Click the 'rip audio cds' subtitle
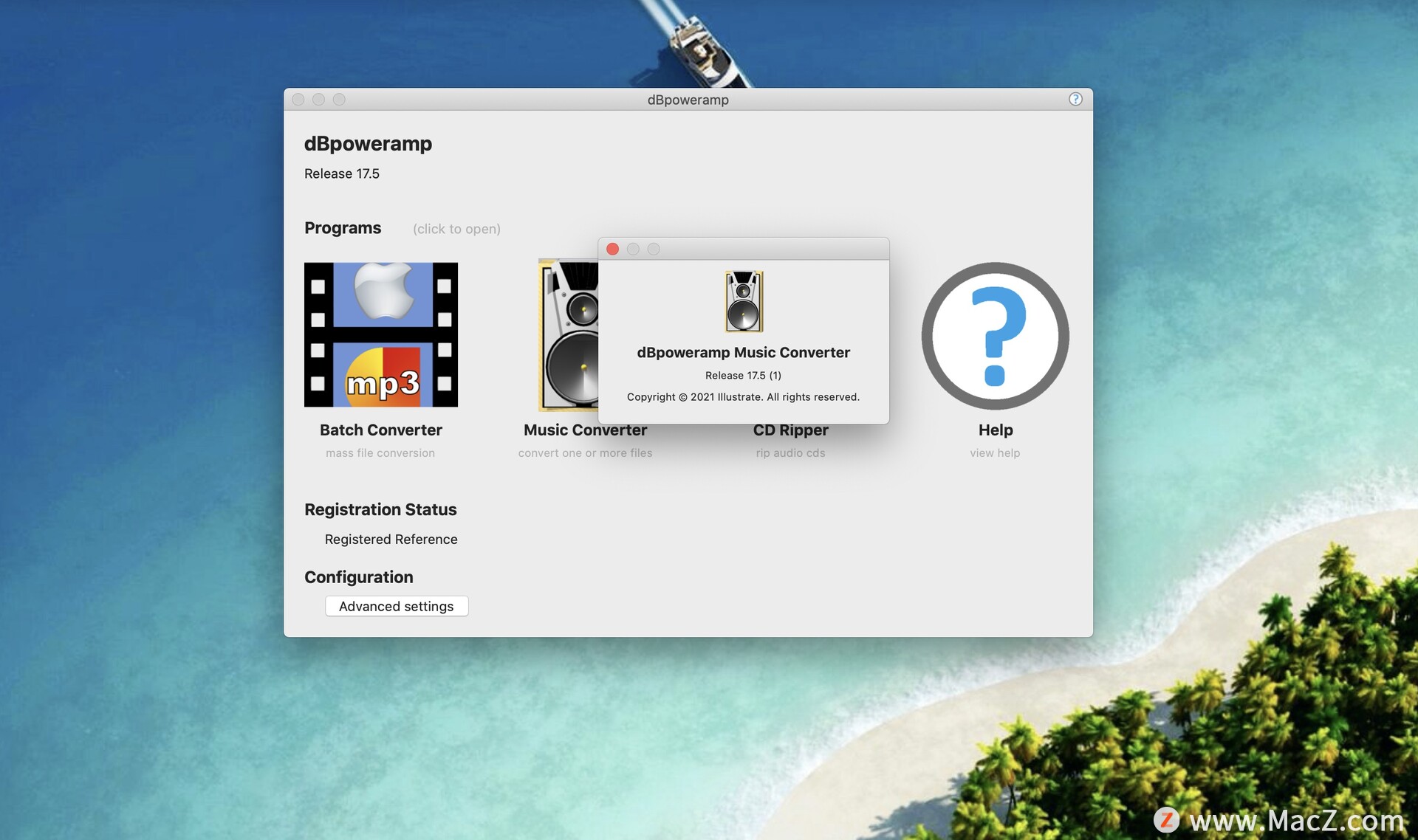Image resolution: width=1418 pixels, height=840 pixels. pyautogui.click(x=790, y=453)
